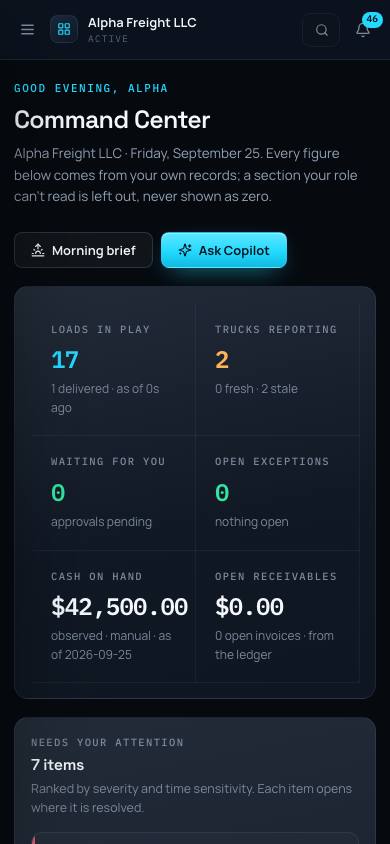Open the Trucks Reporting tile

[277, 369]
